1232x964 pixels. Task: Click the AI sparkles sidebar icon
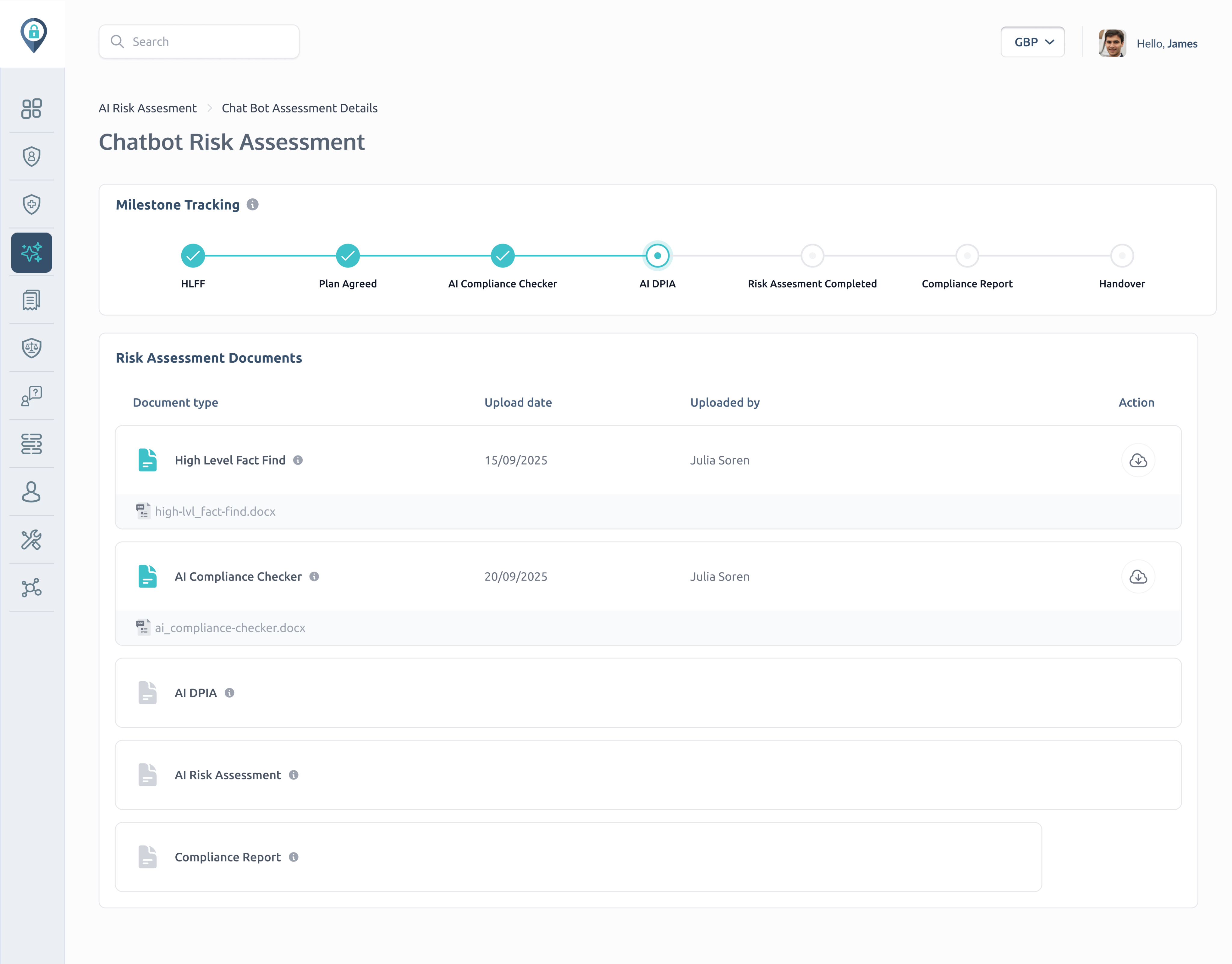point(32,252)
